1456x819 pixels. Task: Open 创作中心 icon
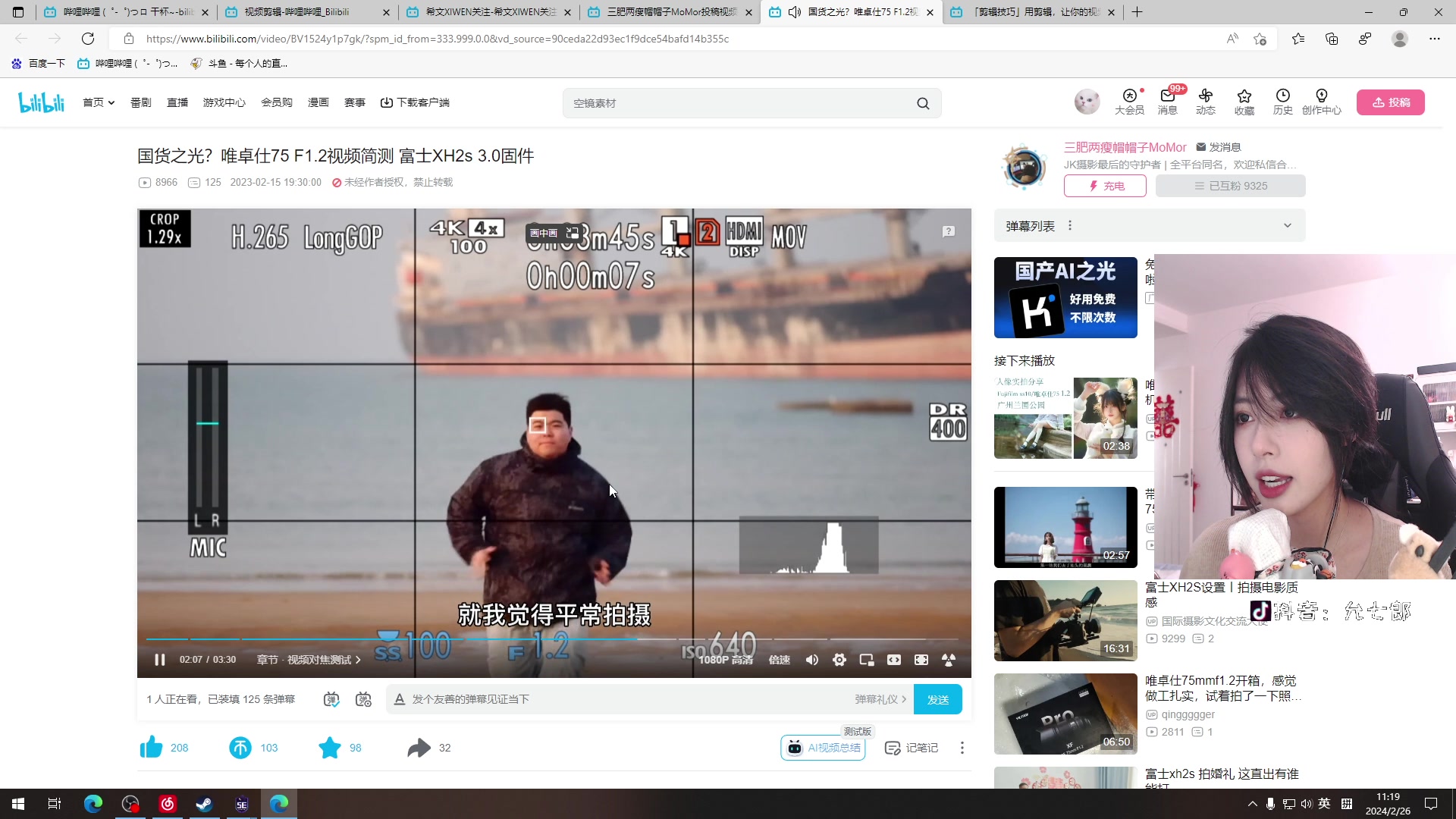click(1322, 102)
